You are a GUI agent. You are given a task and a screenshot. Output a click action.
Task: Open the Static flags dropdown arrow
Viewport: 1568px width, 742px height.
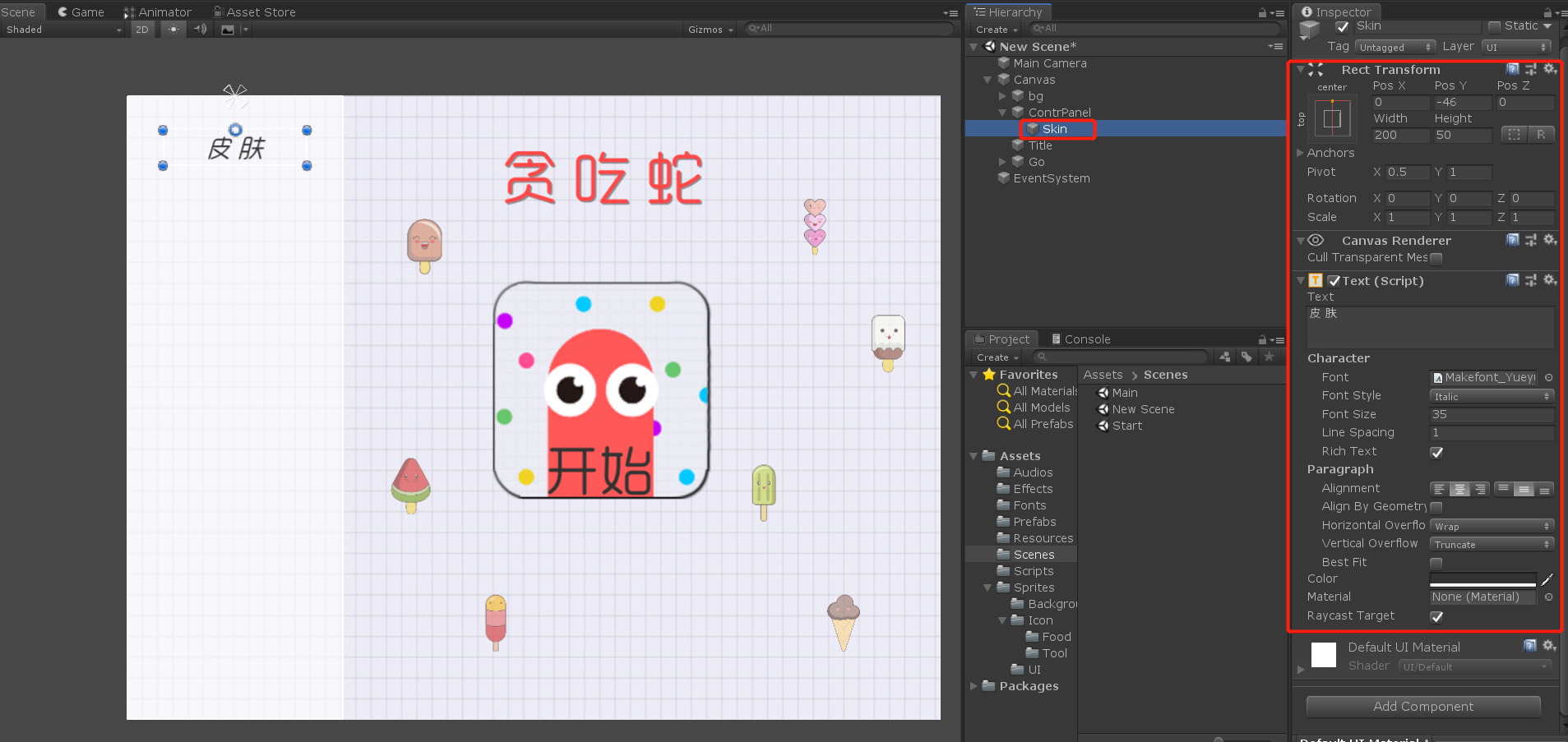[1547, 26]
